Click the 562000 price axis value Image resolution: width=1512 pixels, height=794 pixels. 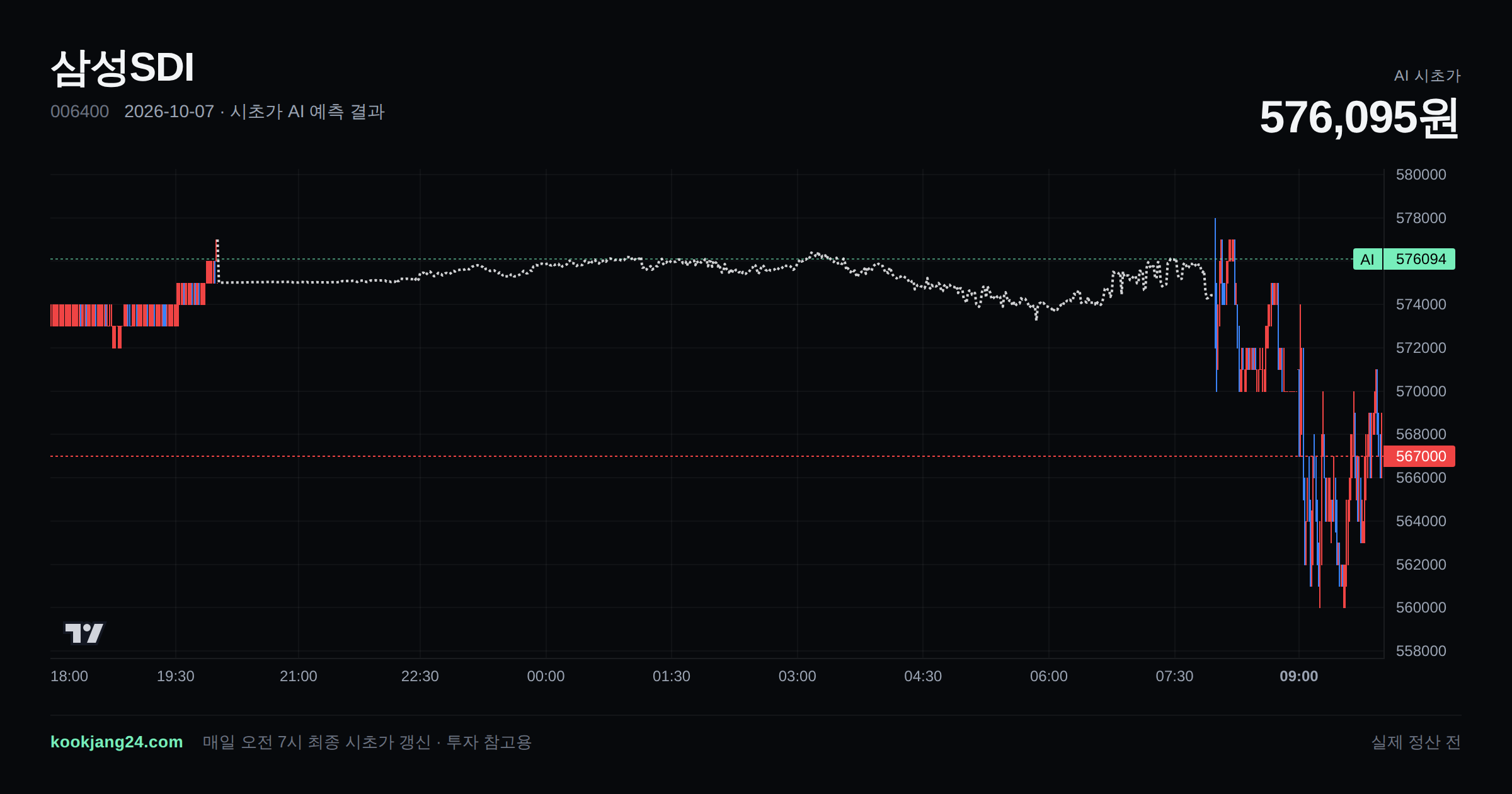pos(1421,565)
